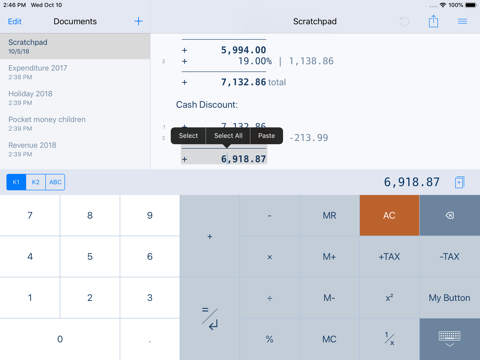Check the battery indicator icon
The image size is (480, 360).
[471, 5]
